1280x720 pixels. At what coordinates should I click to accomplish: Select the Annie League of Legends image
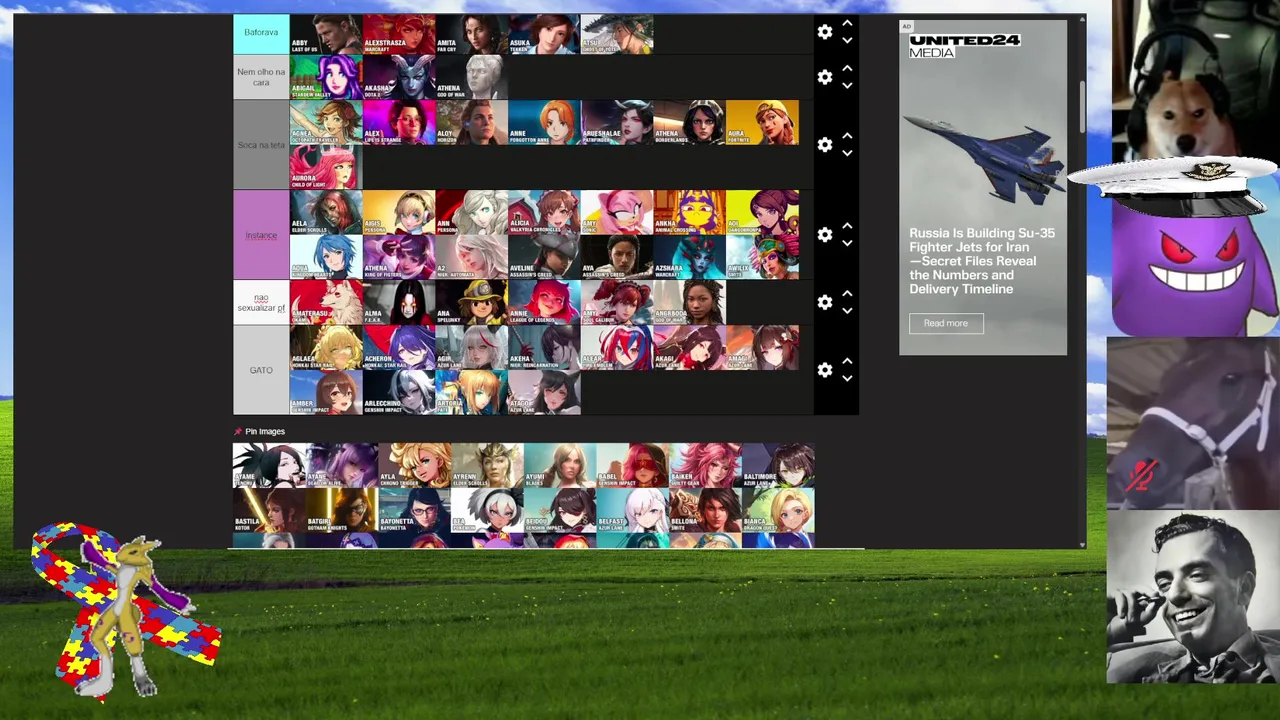tap(544, 302)
